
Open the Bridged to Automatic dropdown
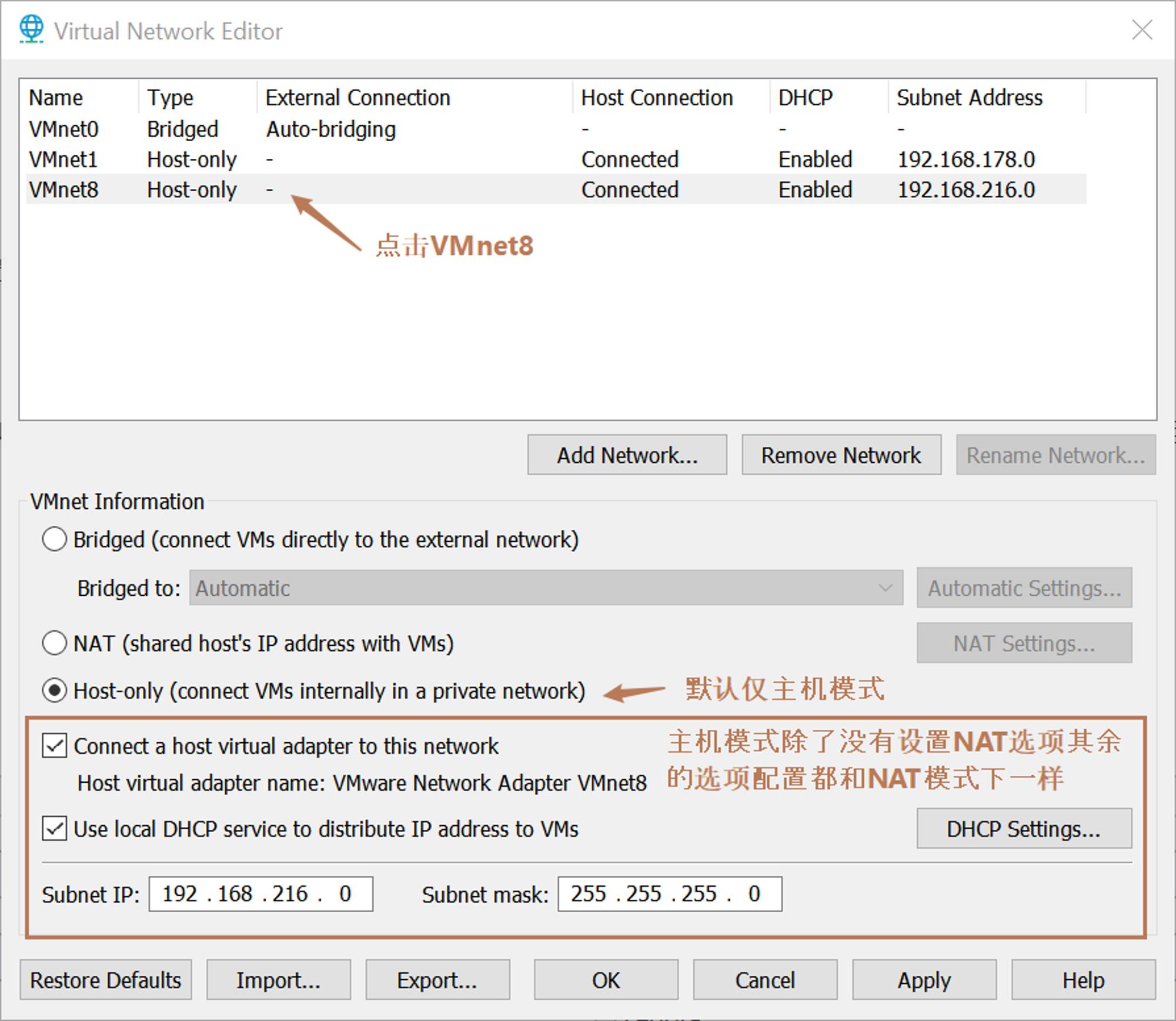coord(546,588)
